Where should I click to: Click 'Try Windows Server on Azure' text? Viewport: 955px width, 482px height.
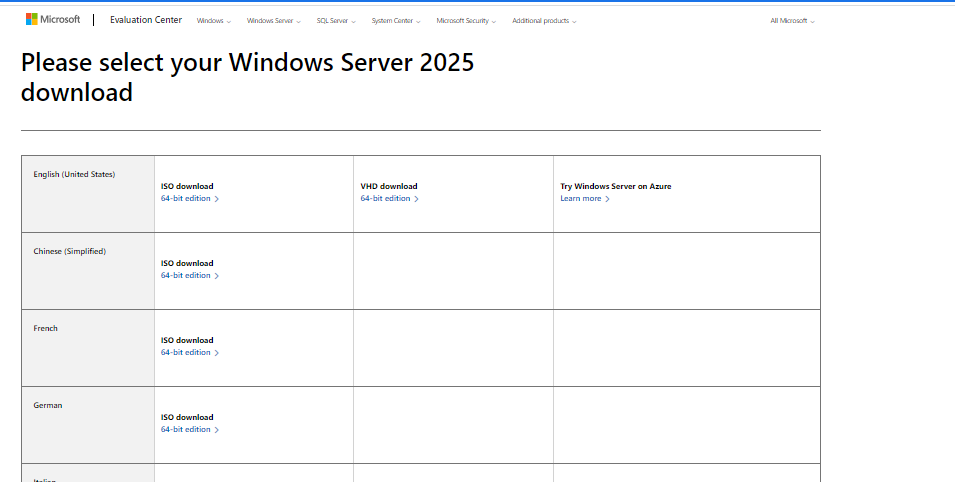pos(616,186)
